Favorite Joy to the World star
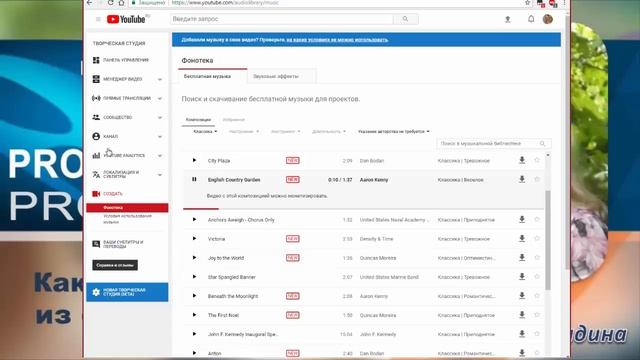Viewport: 640px width, 360px height. [537, 258]
